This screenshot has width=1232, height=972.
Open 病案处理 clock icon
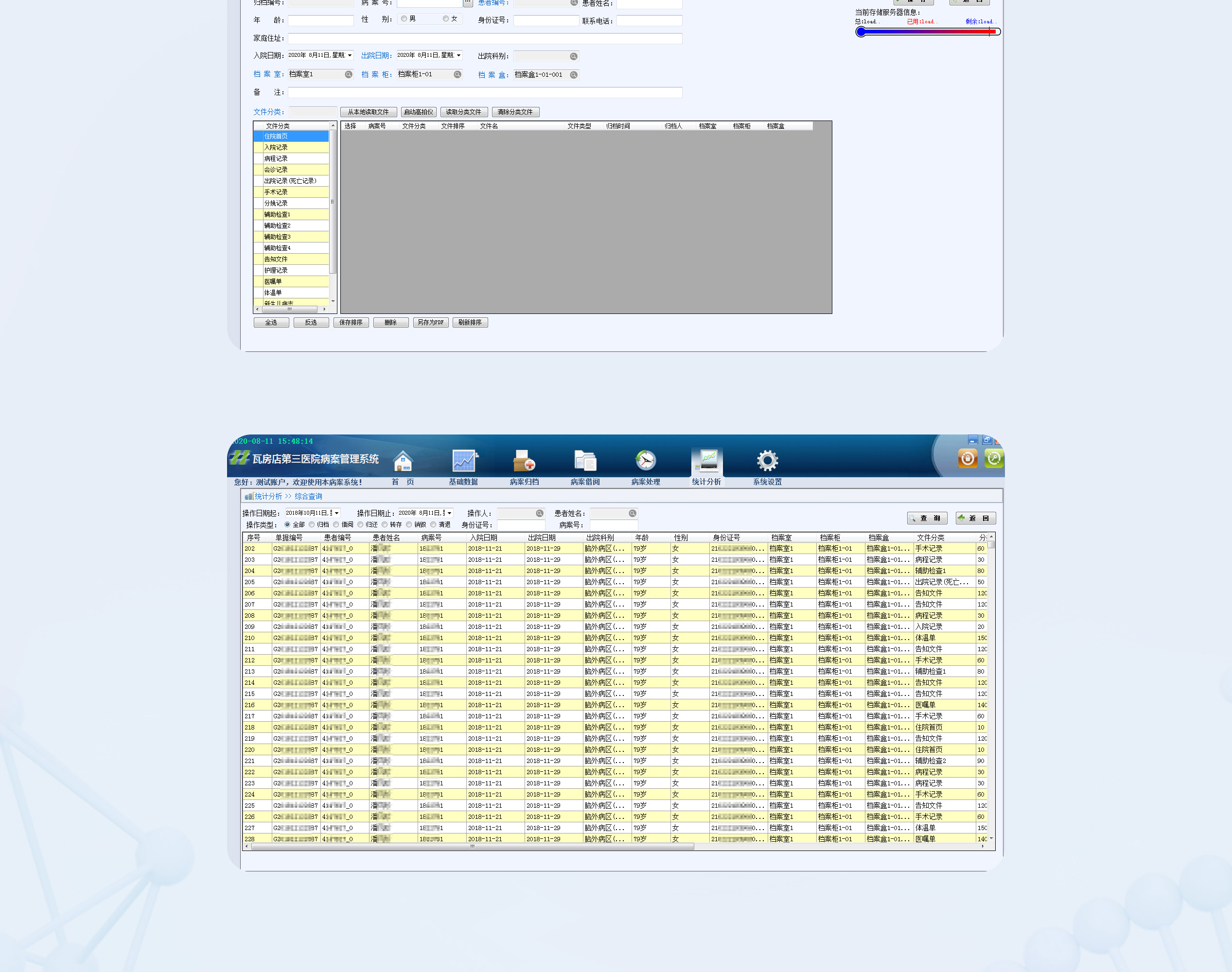click(646, 460)
